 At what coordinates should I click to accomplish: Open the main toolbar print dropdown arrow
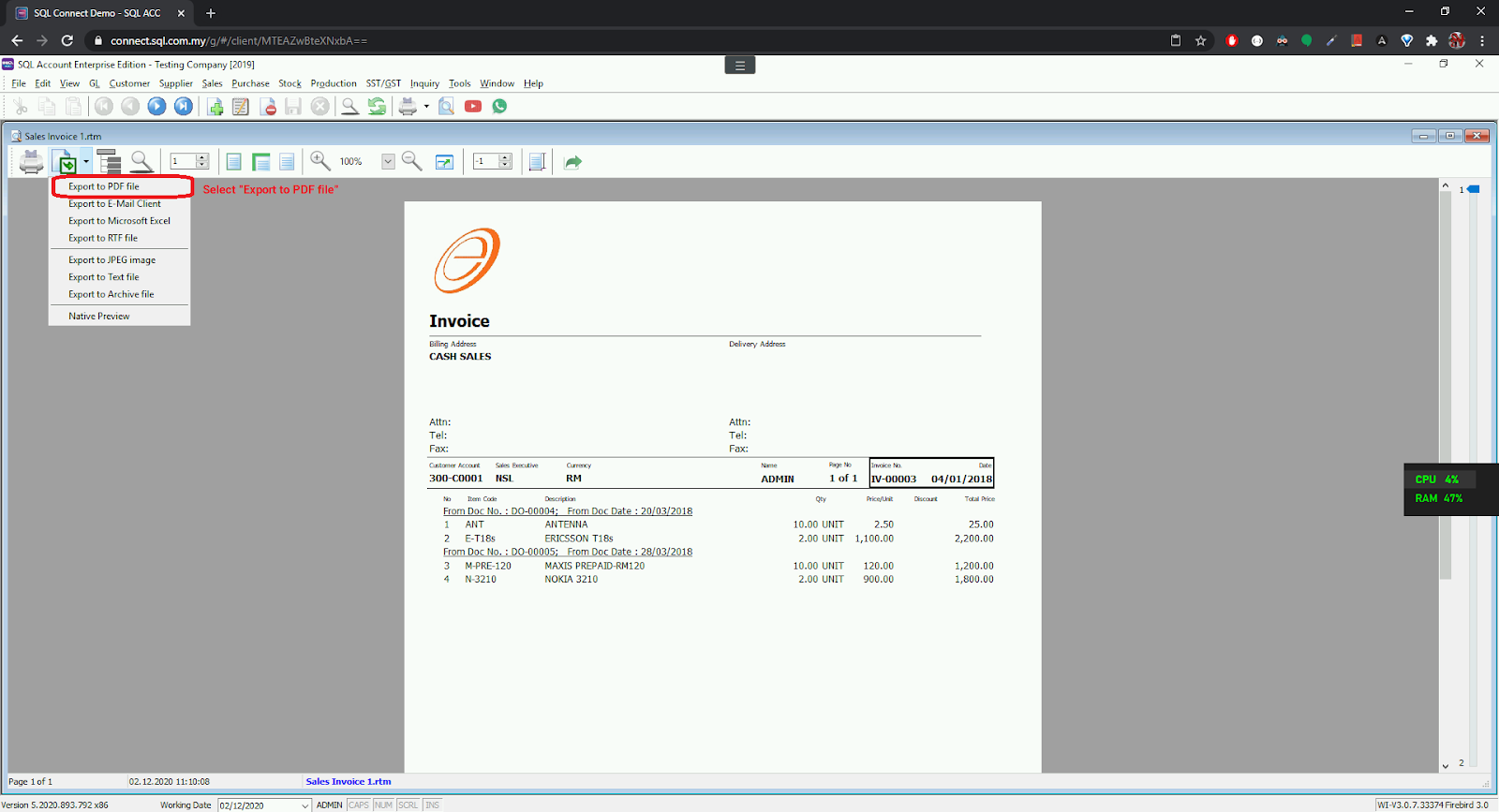coord(426,107)
